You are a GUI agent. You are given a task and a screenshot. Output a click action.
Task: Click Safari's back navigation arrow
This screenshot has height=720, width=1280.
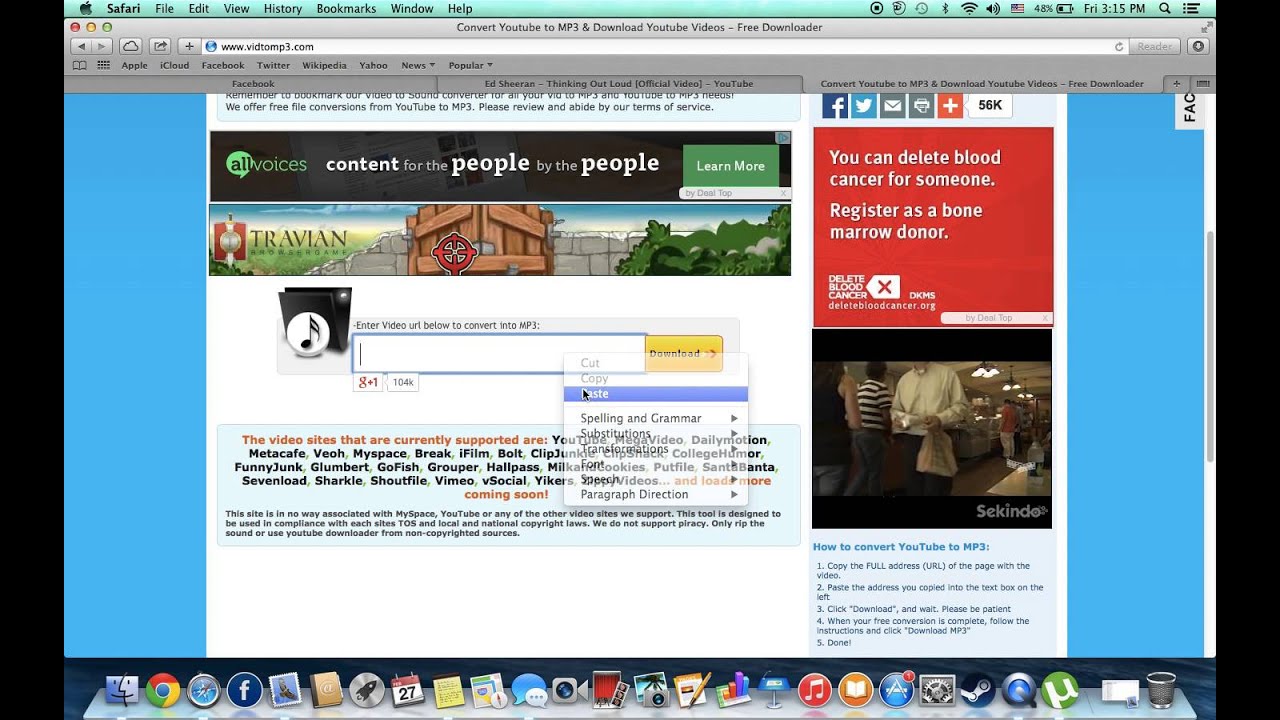(x=81, y=46)
